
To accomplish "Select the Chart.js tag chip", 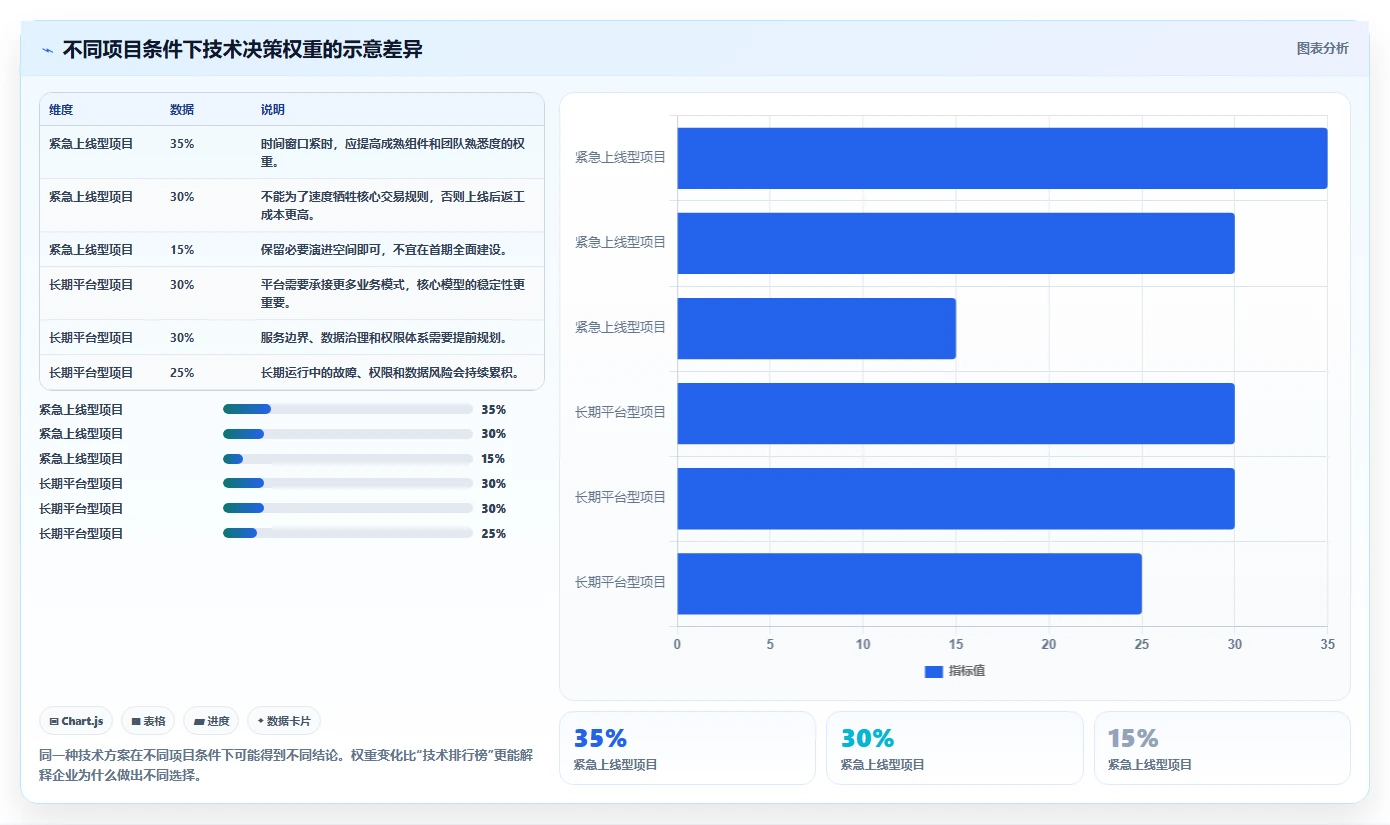I will pos(76,721).
